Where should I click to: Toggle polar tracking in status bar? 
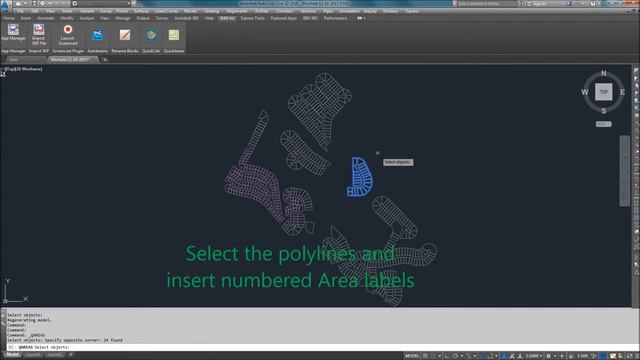pyautogui.click(x=456, y=356)
